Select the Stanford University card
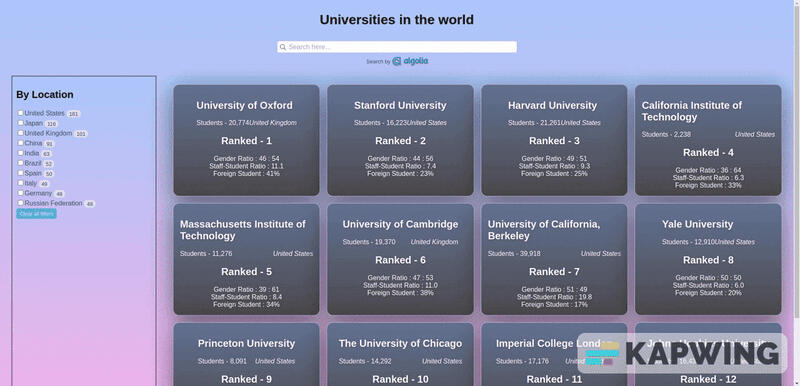Viewport: 800px width, 386px height. point(401,140)
